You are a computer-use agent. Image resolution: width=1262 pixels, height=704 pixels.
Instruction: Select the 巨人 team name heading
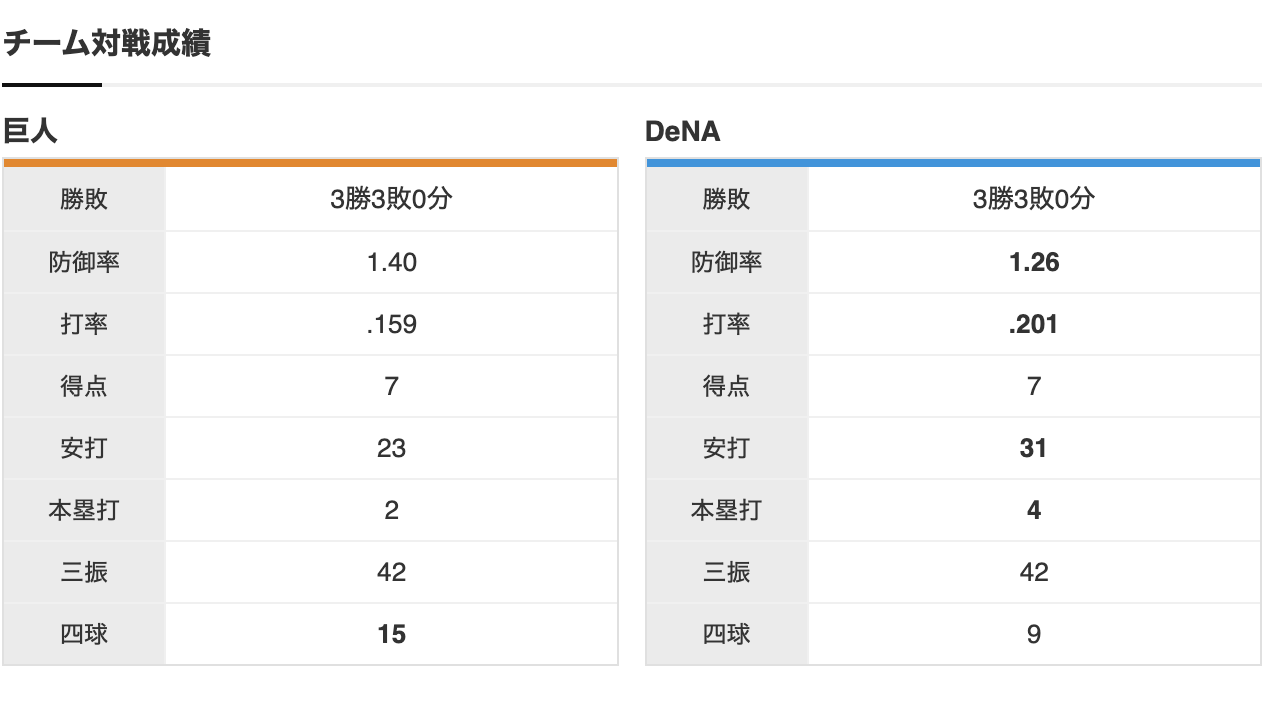point(30,131)
